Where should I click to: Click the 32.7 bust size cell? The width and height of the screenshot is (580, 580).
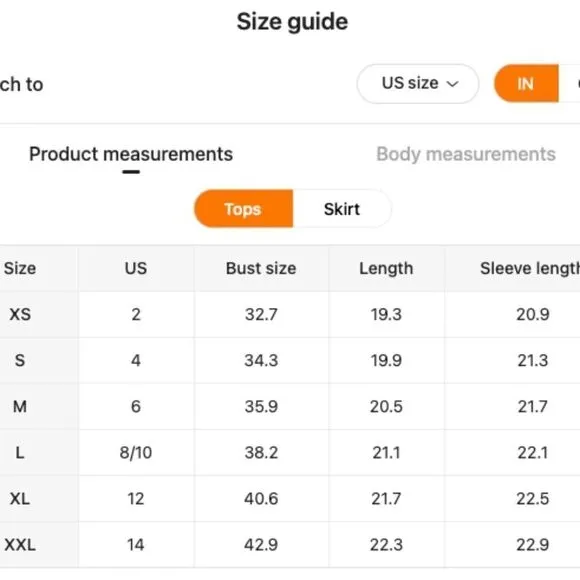[261, 314]
